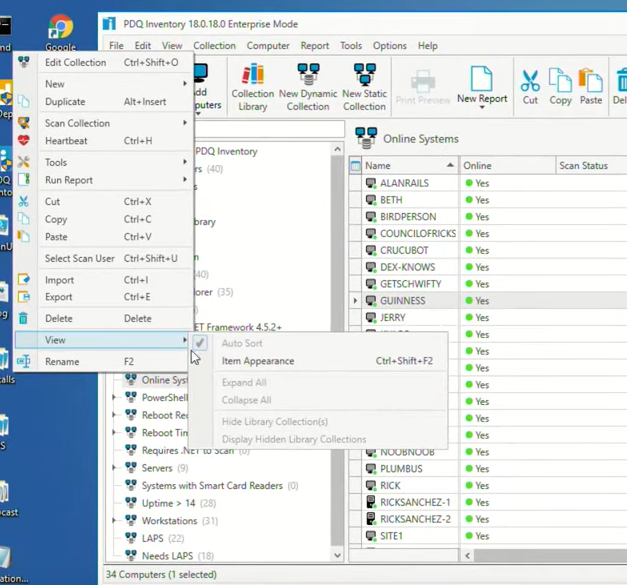Select the Uptime > 14 collection
627x585 pixels.
pyautogui.click(x=178, y=503)
